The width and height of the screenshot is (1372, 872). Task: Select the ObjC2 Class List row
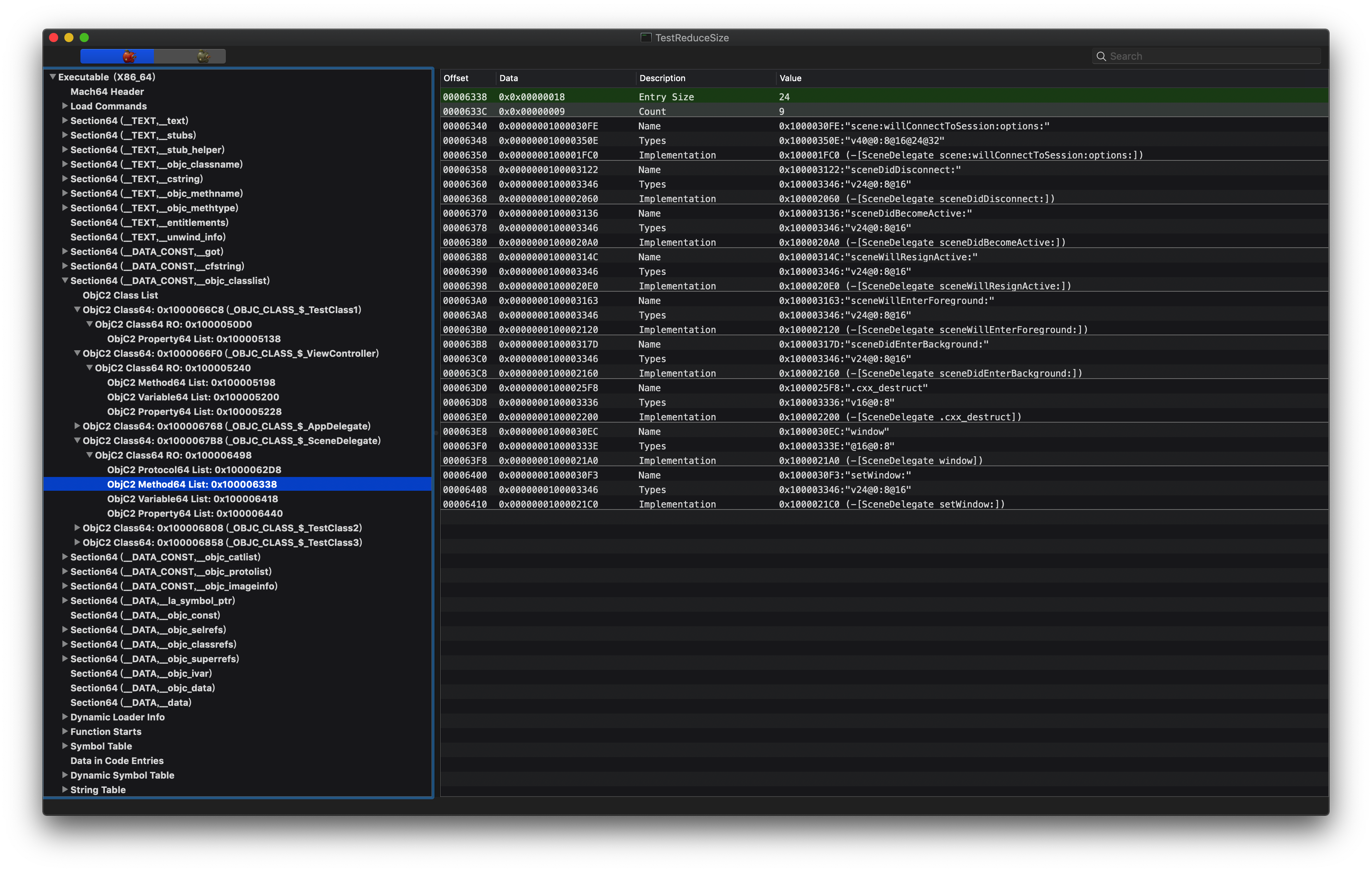238,295
